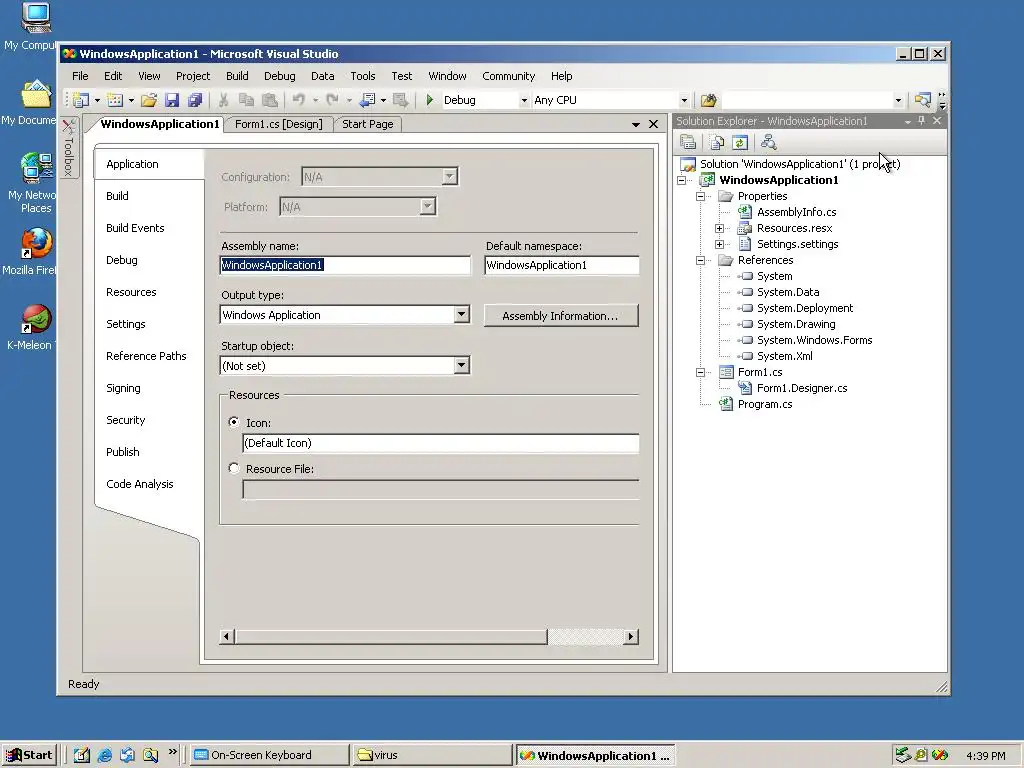Click the Properties icon in Solution Explorer
Image resolution: width=1024 pixels, height=768 pixels.
click(688, 142)
